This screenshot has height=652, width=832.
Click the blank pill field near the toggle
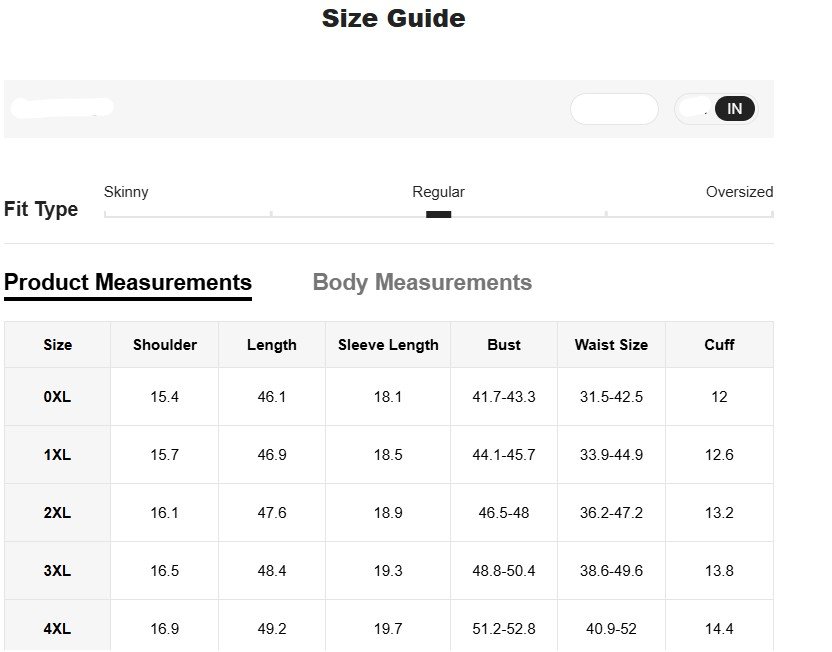(x=614, y=108)
